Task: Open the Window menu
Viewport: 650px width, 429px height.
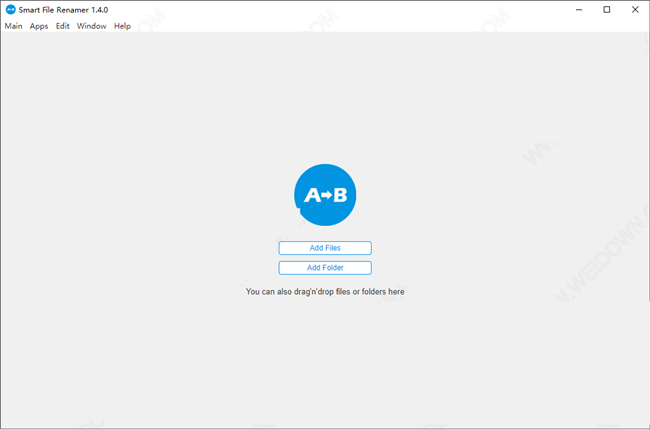Action: pos(92,26)
